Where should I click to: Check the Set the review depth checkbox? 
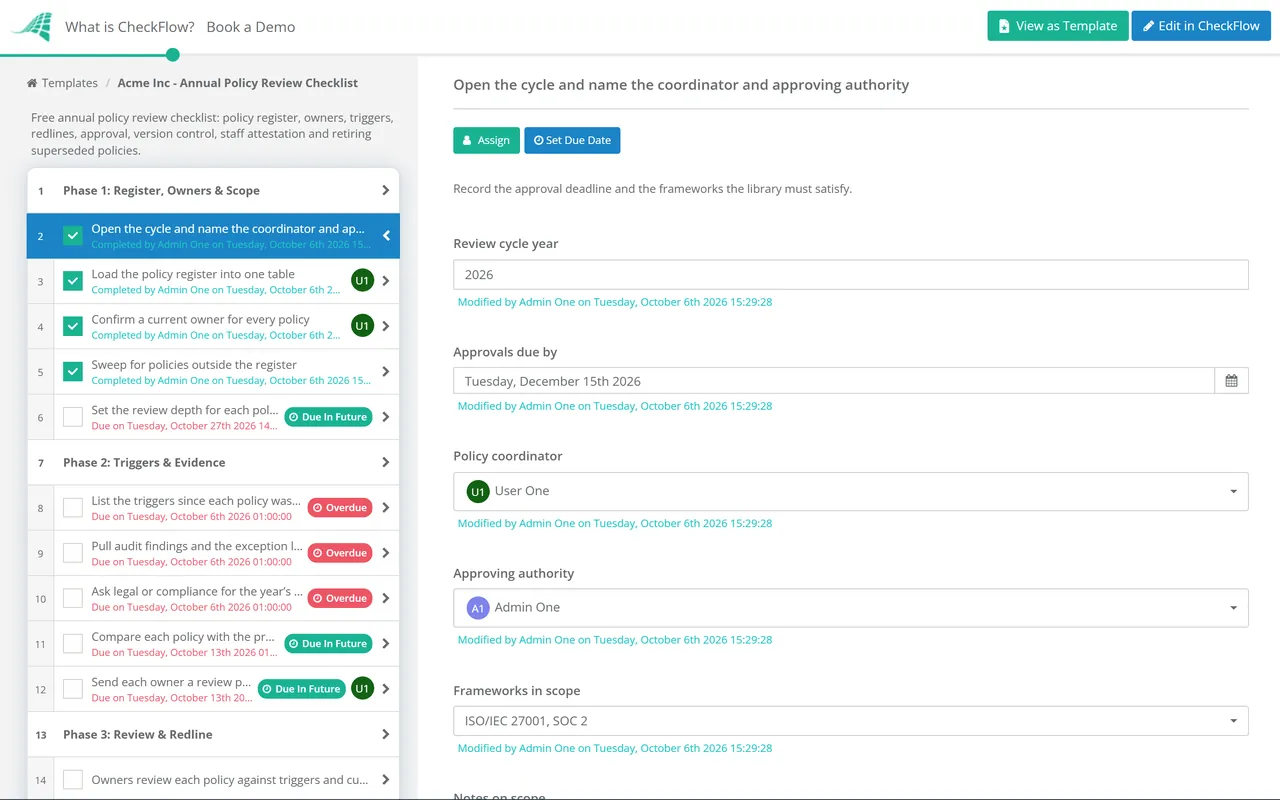(73, 417)
